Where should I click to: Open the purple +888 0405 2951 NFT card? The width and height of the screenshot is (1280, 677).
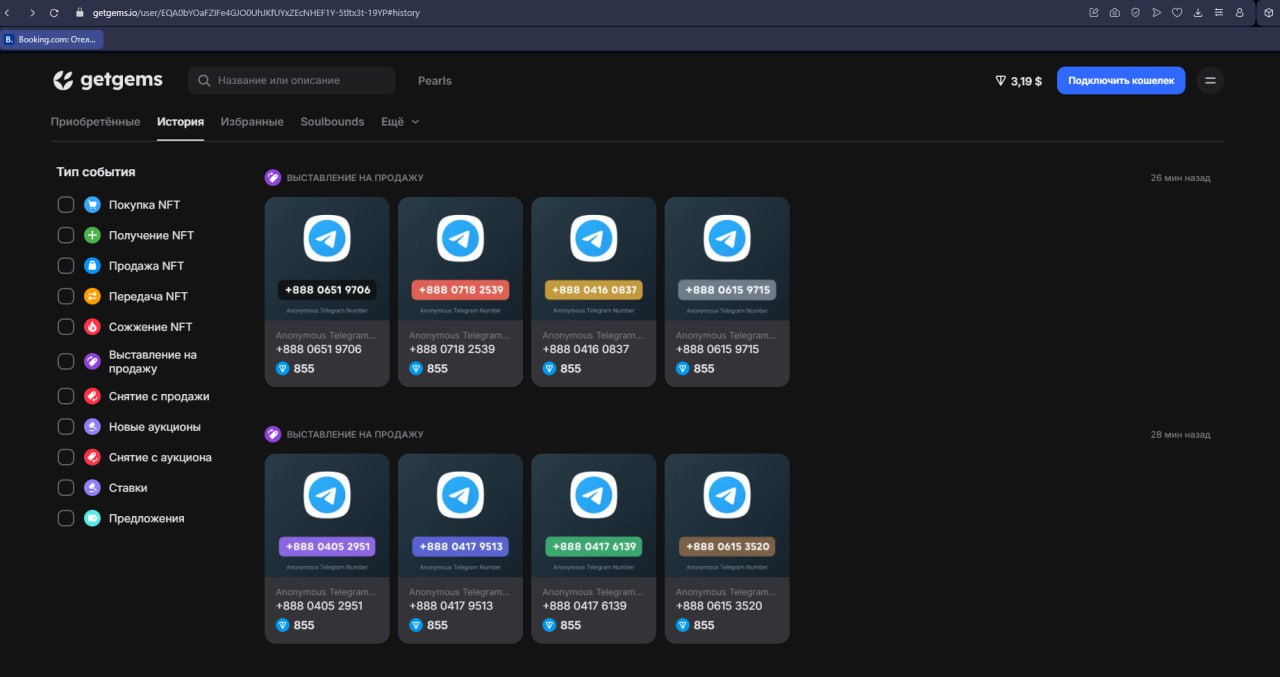coord(327,548)
